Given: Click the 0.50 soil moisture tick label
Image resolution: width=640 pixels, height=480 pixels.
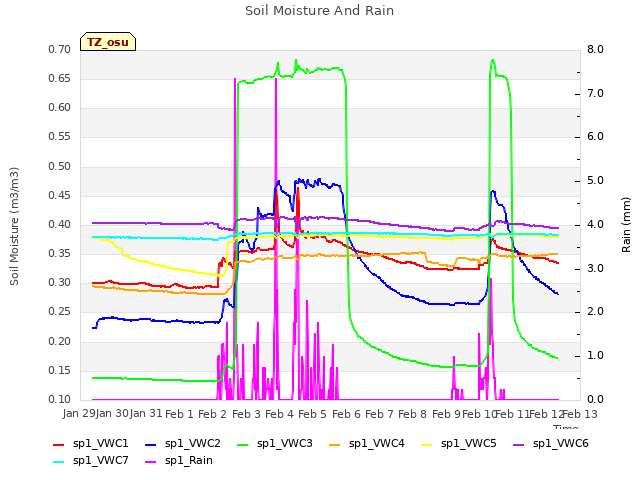Looking at the screenshot, I should click(60, 166).
